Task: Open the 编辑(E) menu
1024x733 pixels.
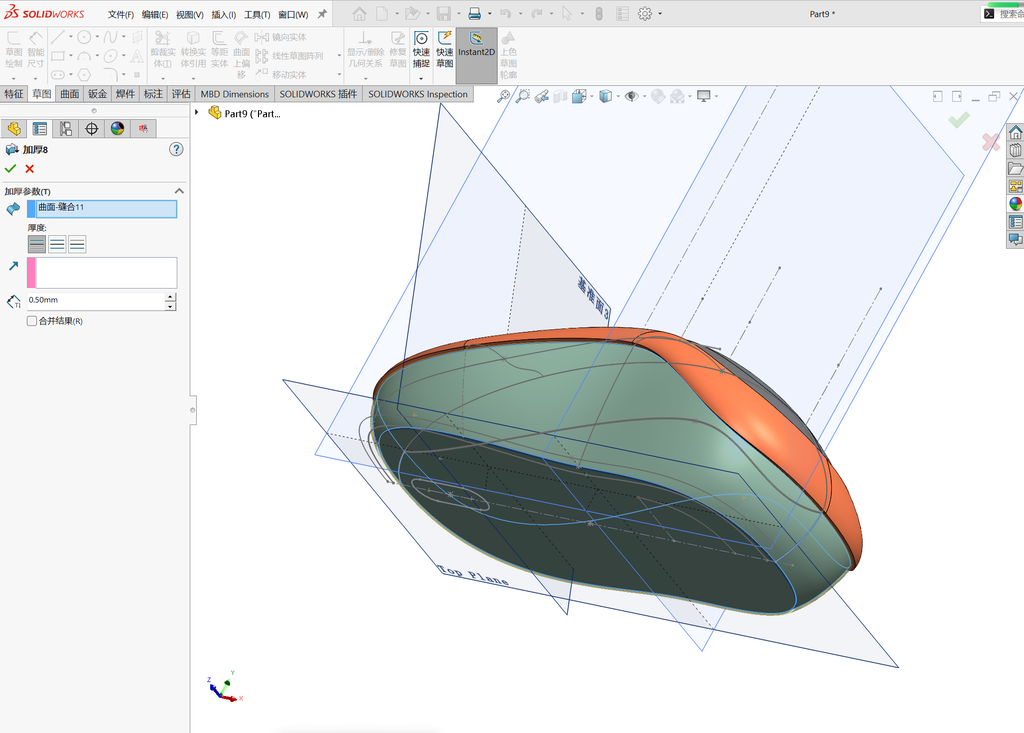Action: point(155,14)
